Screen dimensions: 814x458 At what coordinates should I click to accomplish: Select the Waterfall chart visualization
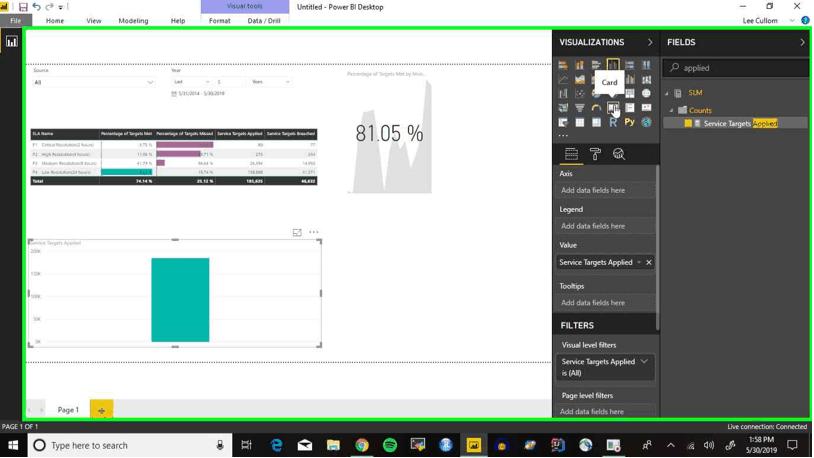pos(563,93)
